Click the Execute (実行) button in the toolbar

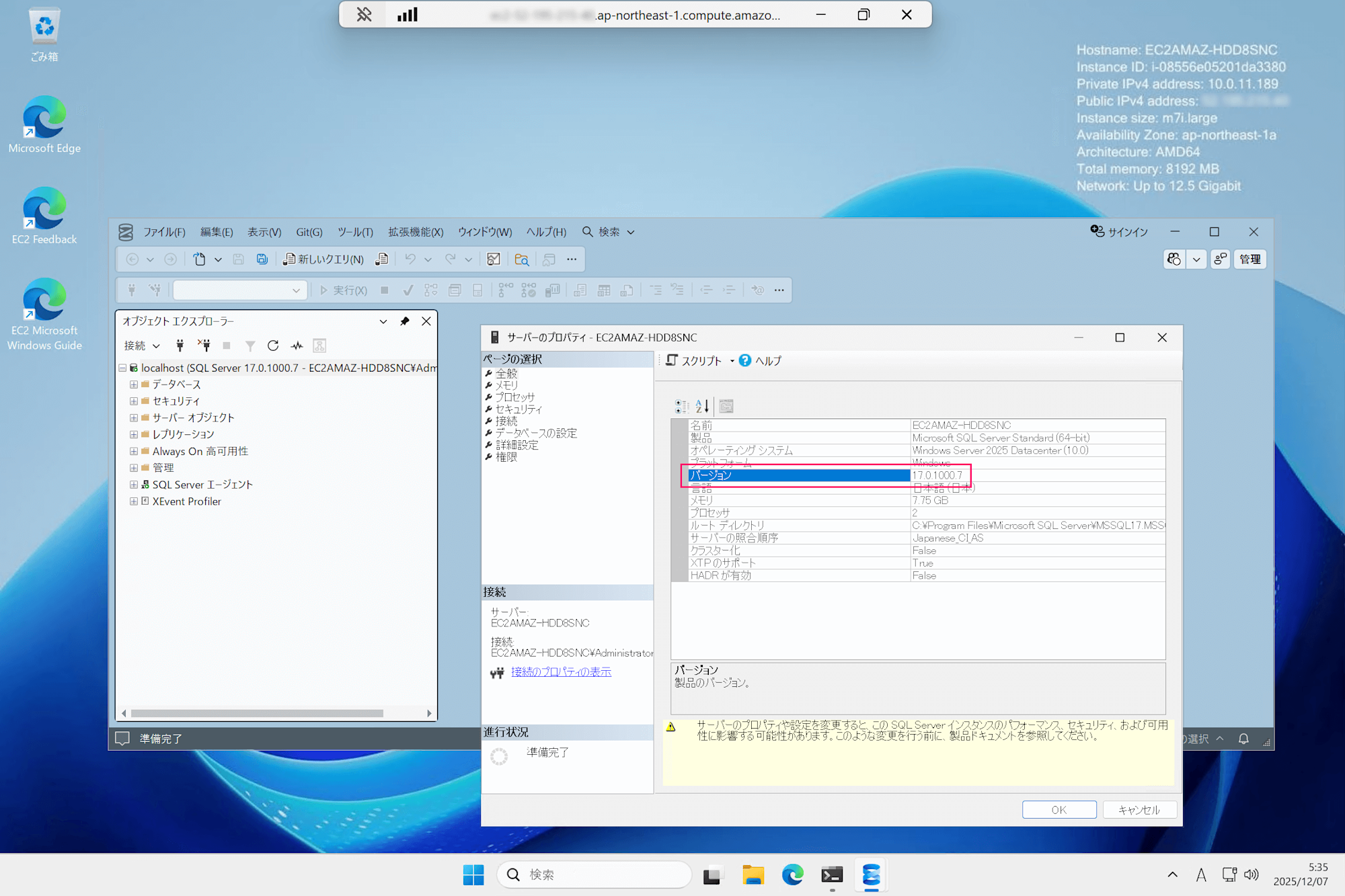(x=345, y=290)
